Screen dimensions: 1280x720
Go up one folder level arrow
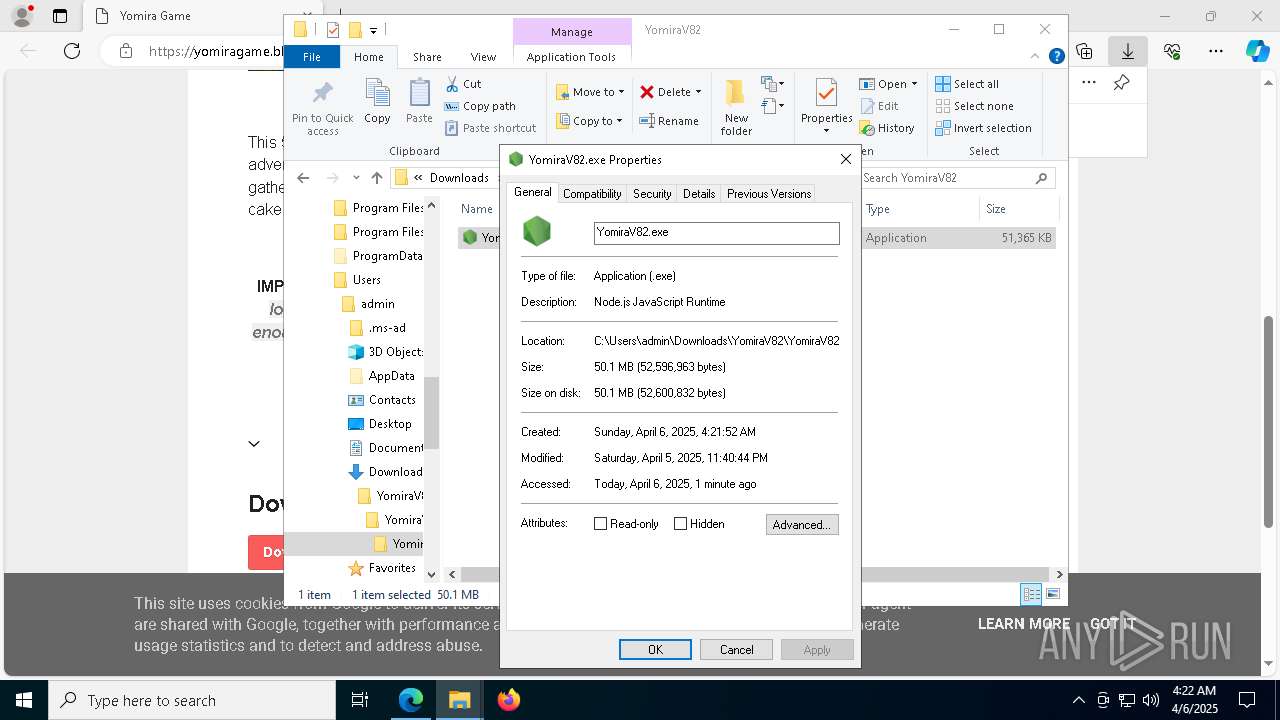pyautogui.click(x=376, y=178)
